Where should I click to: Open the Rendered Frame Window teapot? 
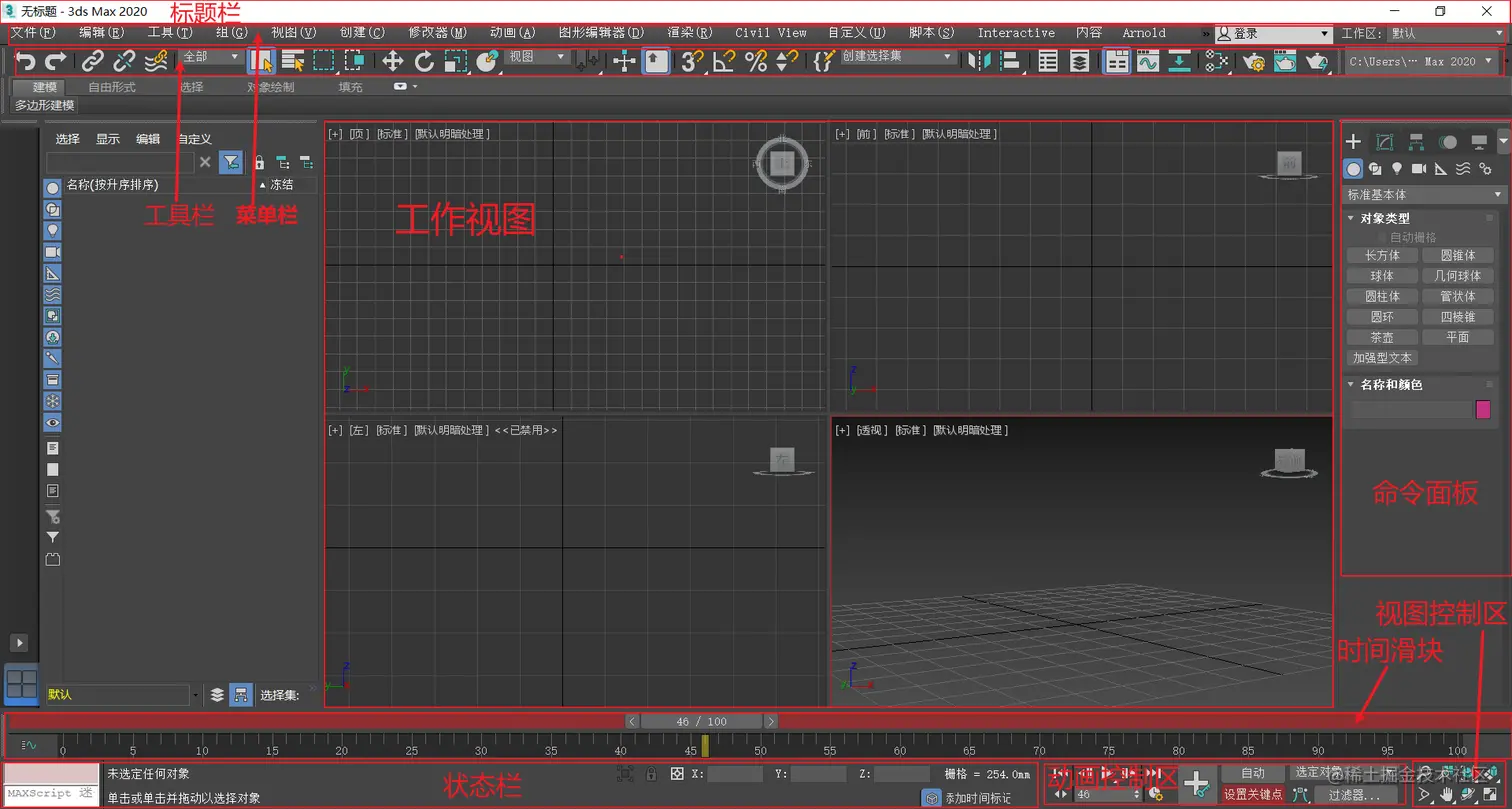1285,62
